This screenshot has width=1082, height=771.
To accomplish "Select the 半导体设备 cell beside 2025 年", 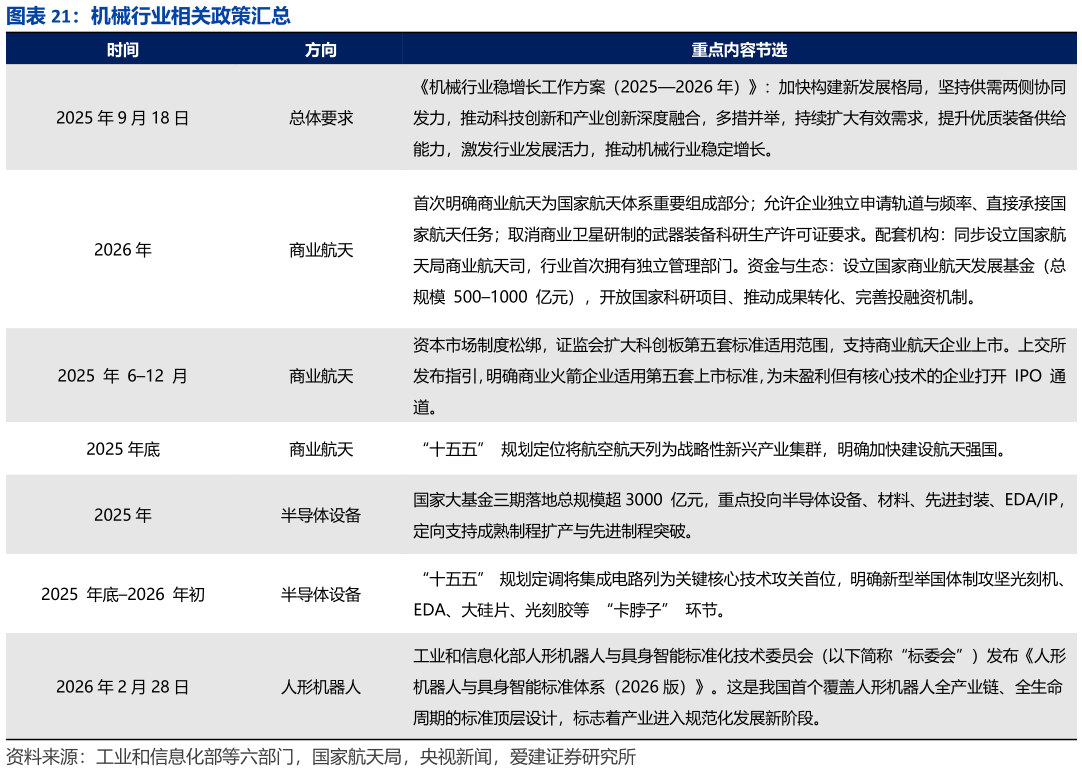I will pos(320,514).
